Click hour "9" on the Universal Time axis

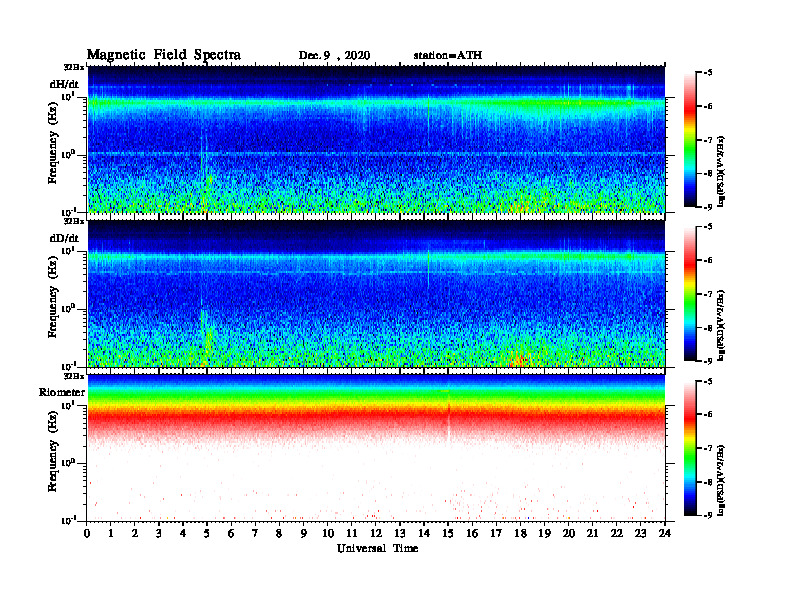click(x=304, y=533)
